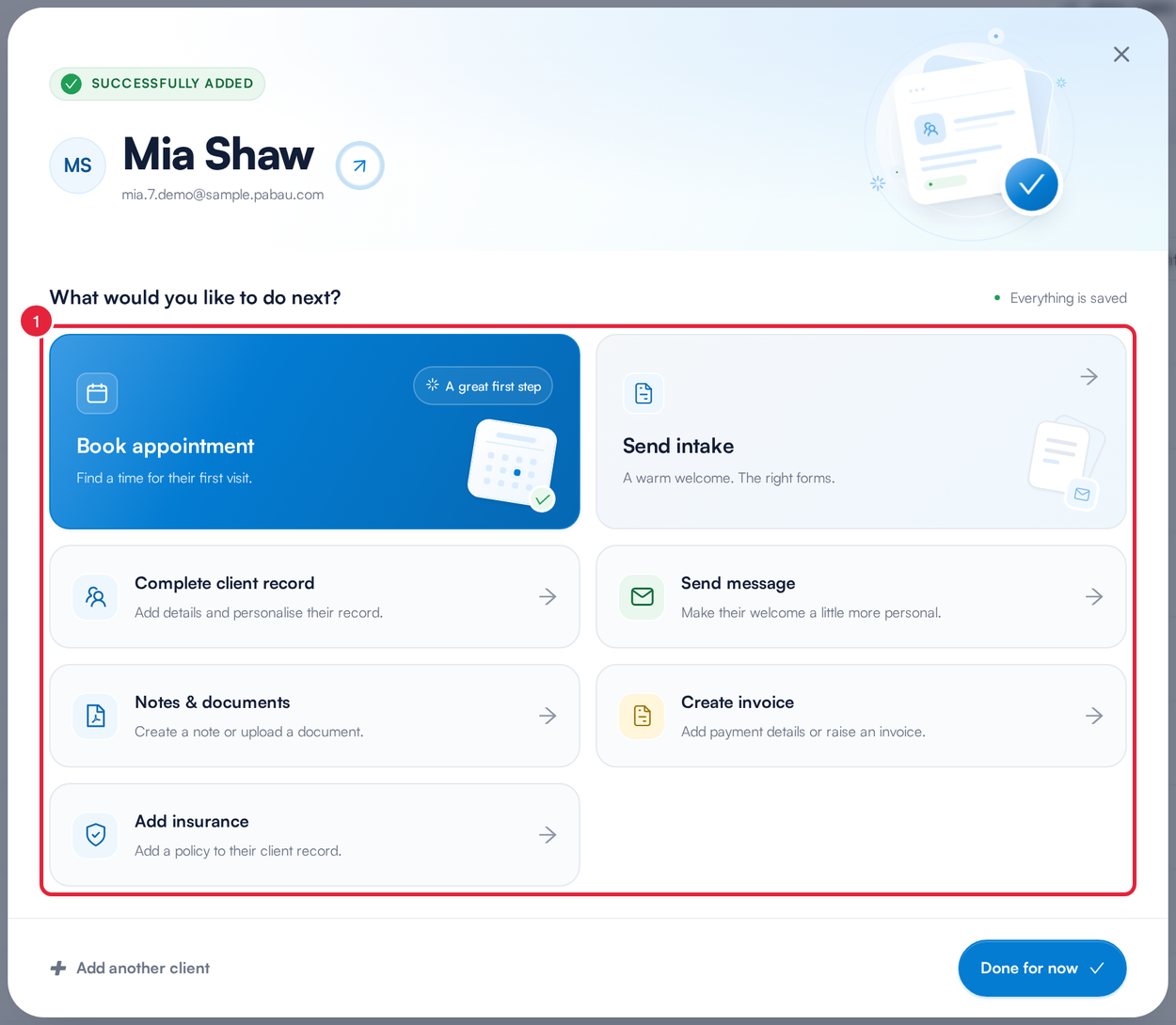Click the Complete client record people icon

[x=96, y=597]
